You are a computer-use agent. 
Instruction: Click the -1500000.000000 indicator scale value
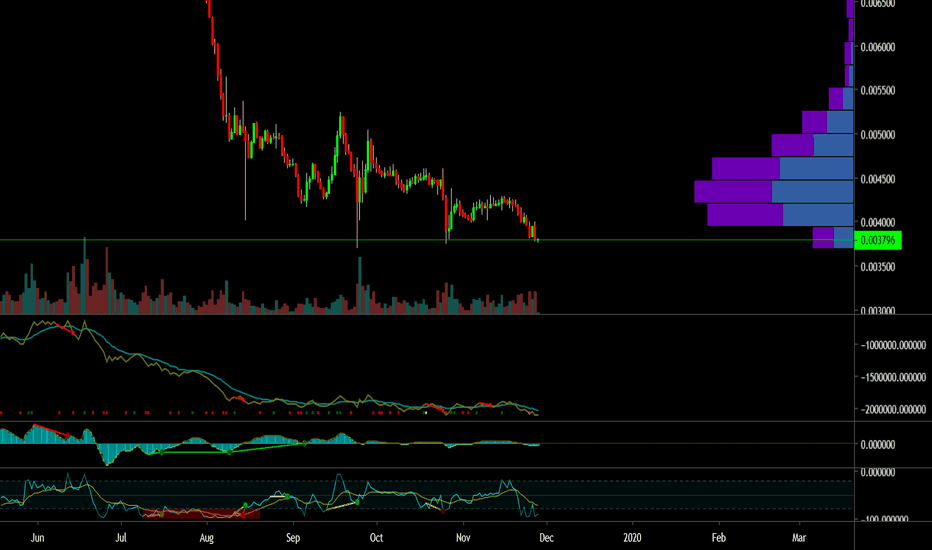[893, 377]
